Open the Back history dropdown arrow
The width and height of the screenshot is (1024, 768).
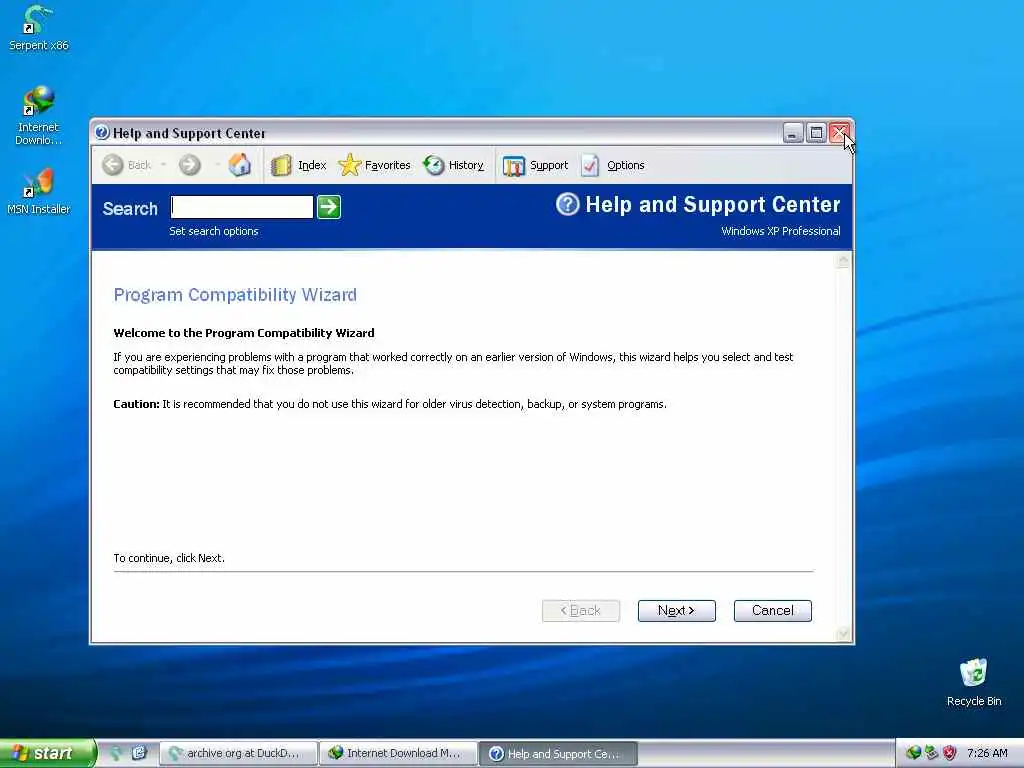pyautogui.click(x=163, y=165)
